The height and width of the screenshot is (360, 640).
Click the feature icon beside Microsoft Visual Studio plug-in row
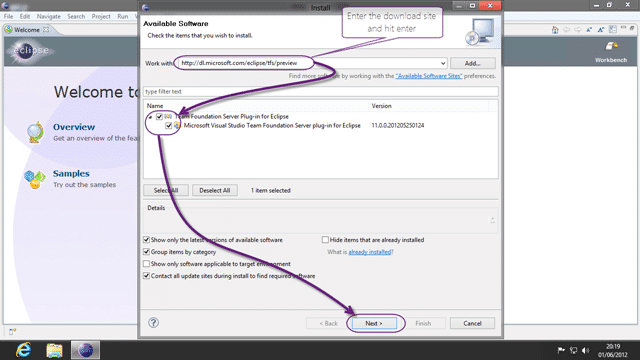tap(177, 125)
